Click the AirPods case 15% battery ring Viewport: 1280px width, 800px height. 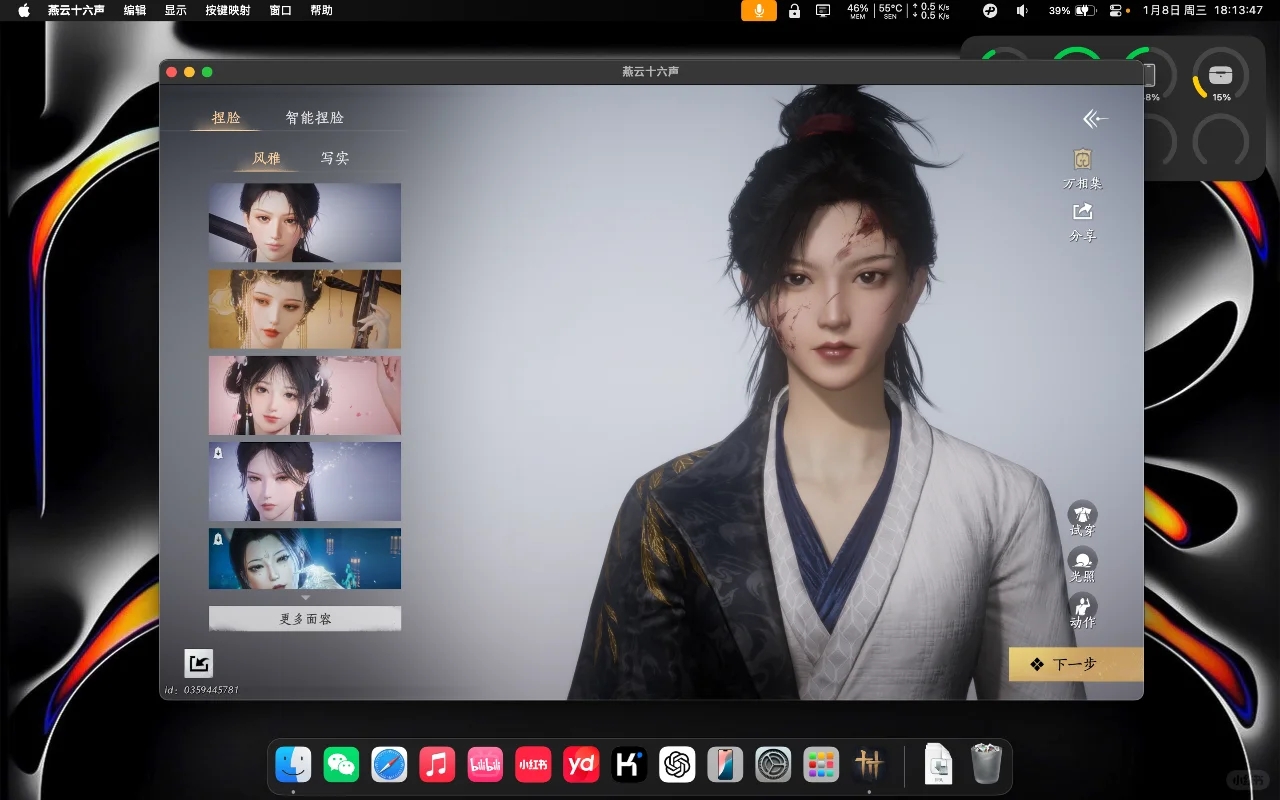pos(1221,76)
